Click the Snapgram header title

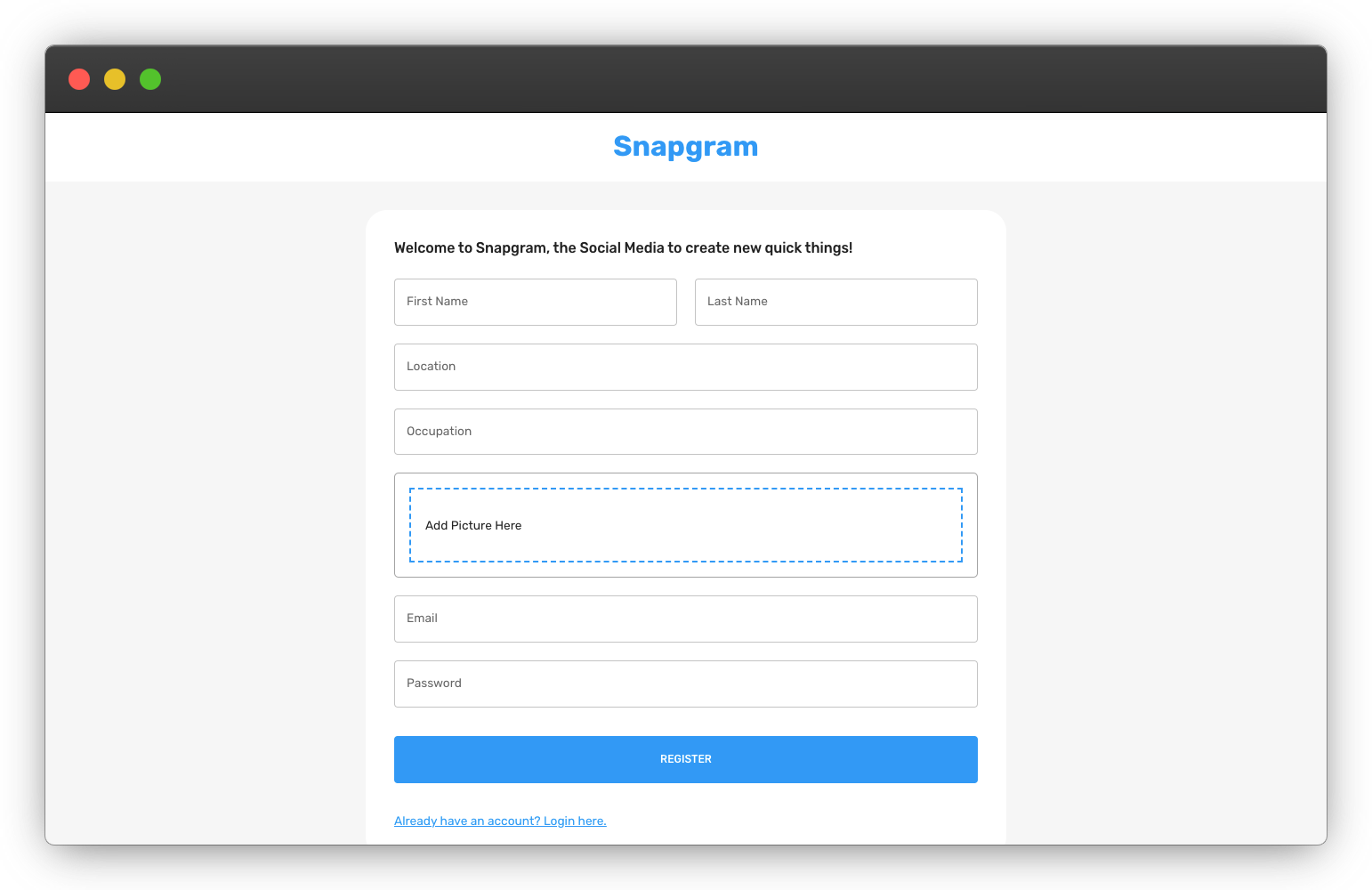coord(685,146)
